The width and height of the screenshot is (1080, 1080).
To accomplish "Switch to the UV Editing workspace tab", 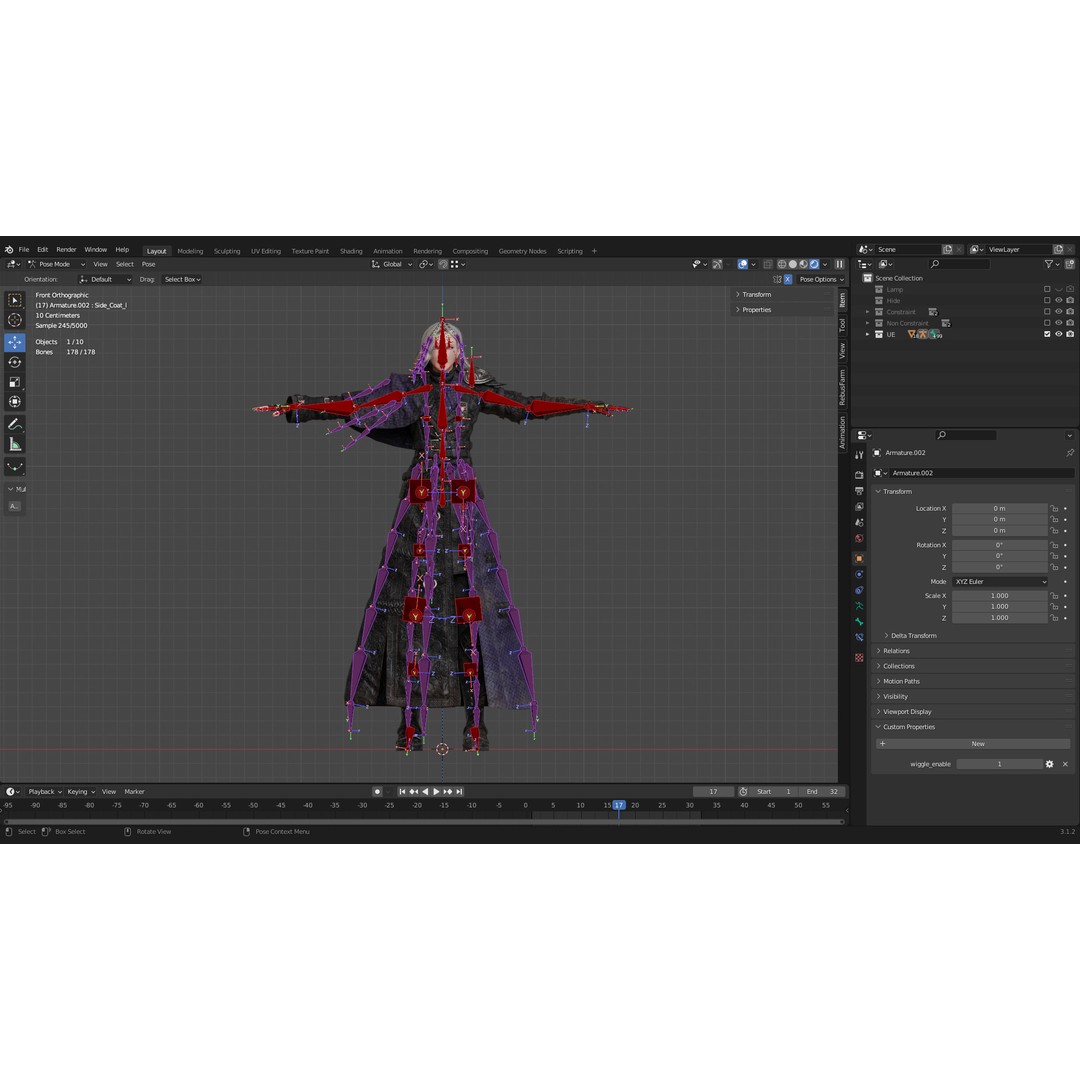I will [x=266, y=251].
